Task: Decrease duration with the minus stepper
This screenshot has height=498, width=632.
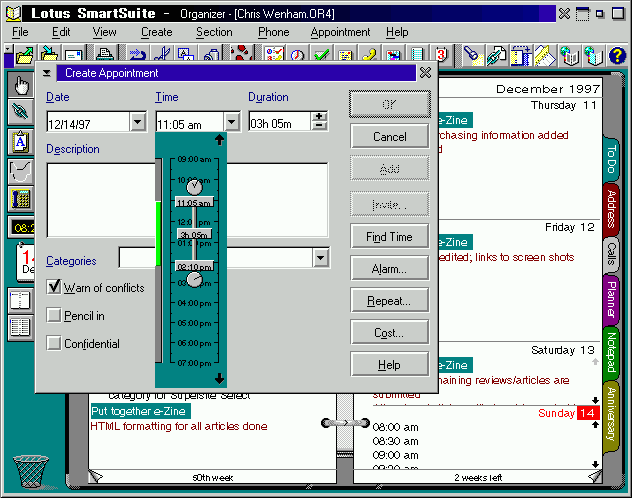Action: (319, 125)
